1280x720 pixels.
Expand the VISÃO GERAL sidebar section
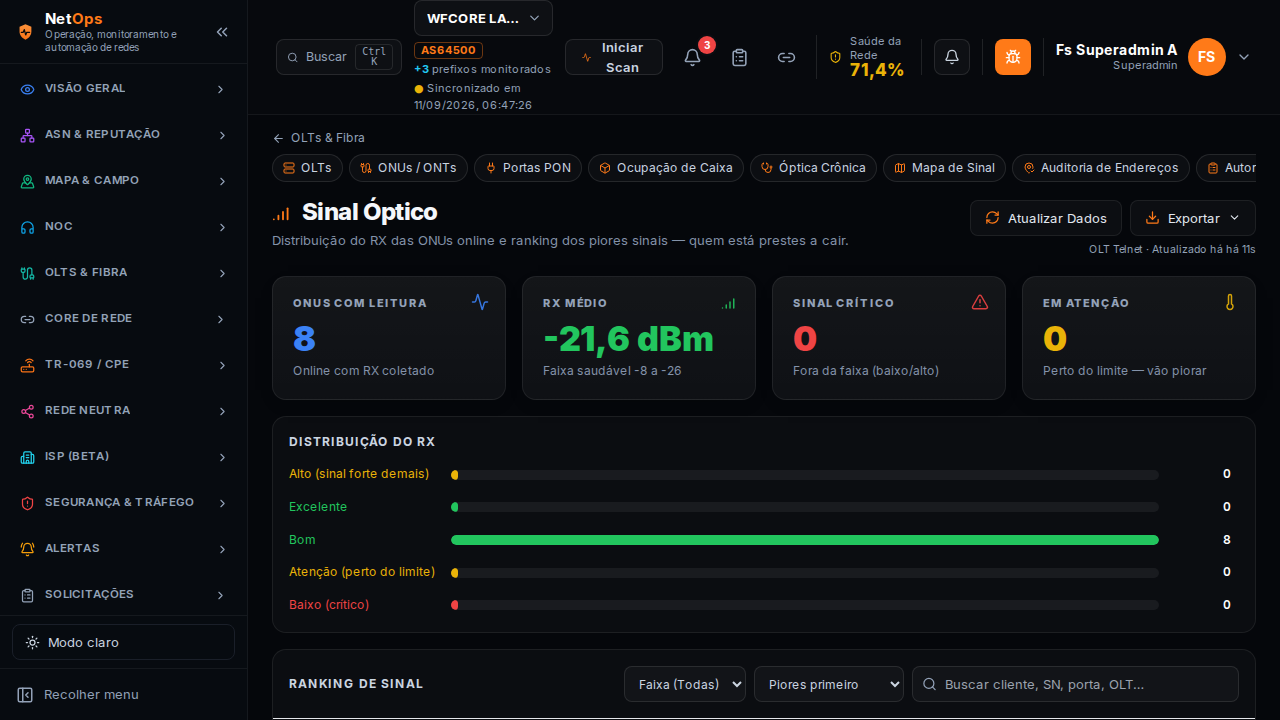click(x=123, y=89)
